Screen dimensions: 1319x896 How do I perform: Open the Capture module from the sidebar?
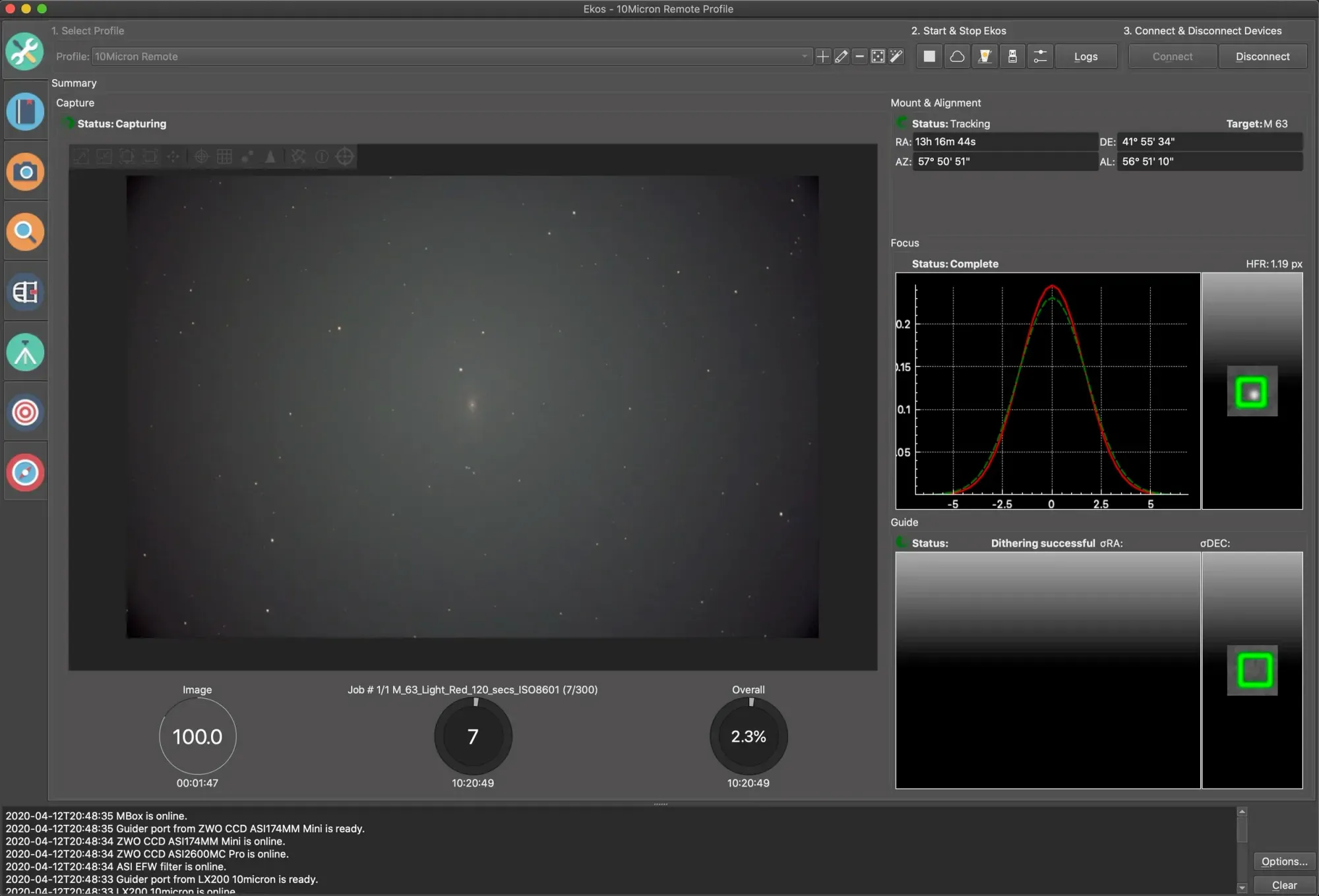click(24, 172)
